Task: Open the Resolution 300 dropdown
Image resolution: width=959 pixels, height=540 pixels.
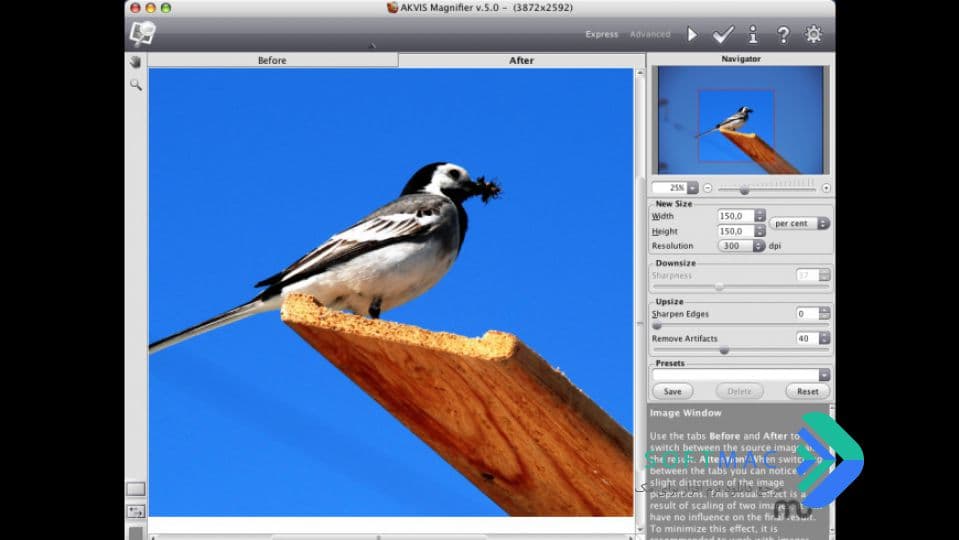Action: click(x=741, y=245)
